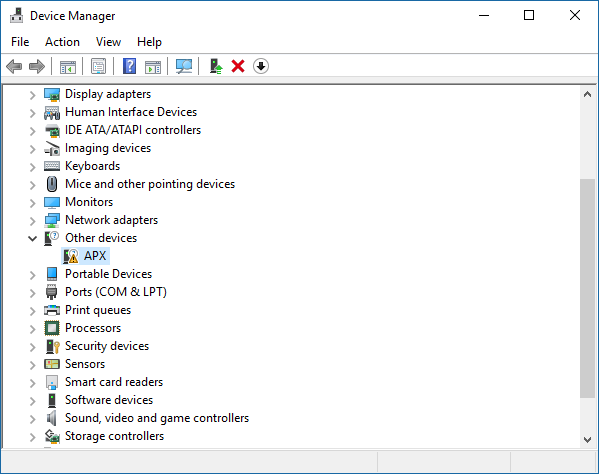Click the Back arrow toolbar icon

coord(14,66)
